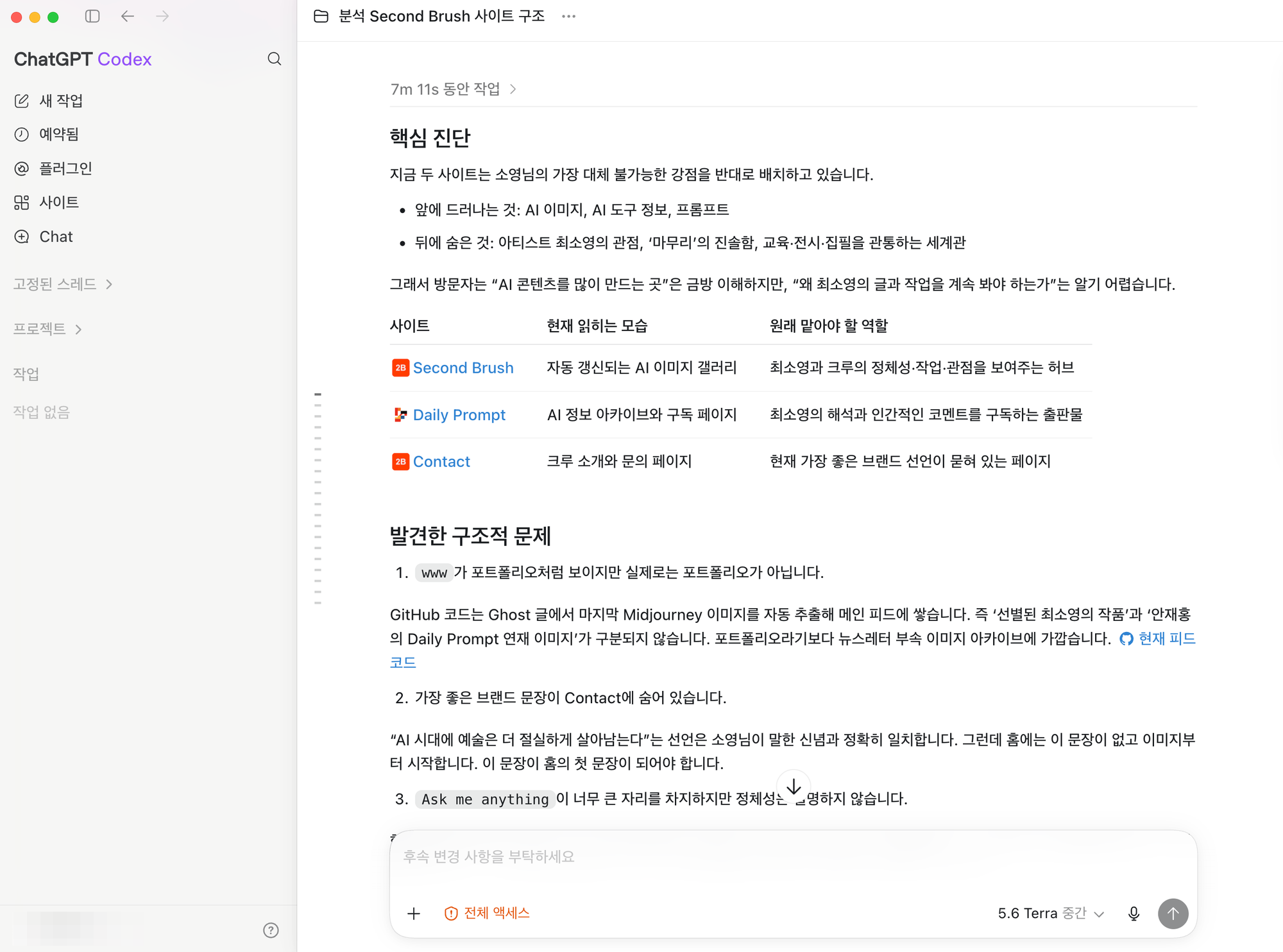Click the 작업 section header
This screenshot has height=952, width=1283.
[x=26, y=374]
